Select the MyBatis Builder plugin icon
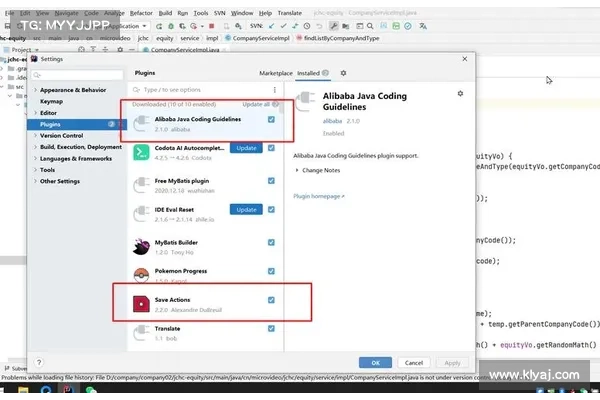The height and width of the screenshot is (400, 600). click(141, 247)
